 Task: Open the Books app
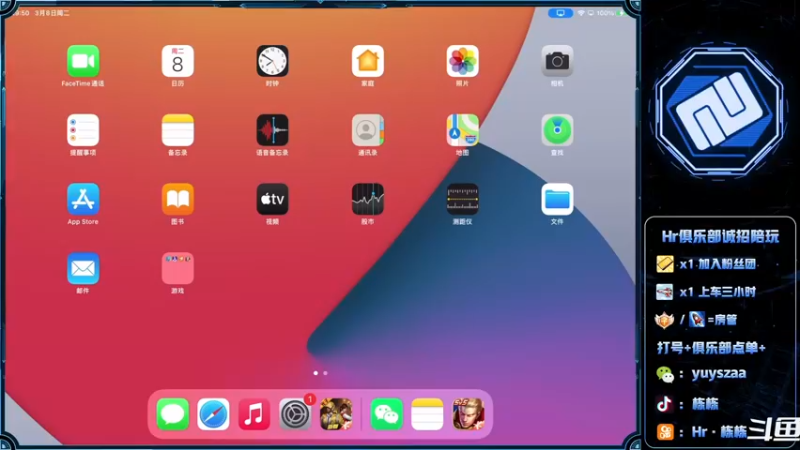click(178, 199)
